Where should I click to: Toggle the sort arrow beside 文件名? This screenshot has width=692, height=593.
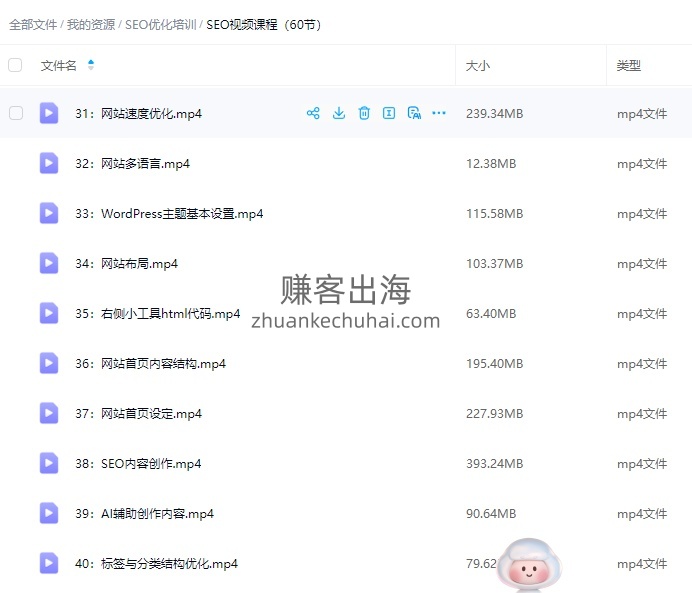pos(91,65)
